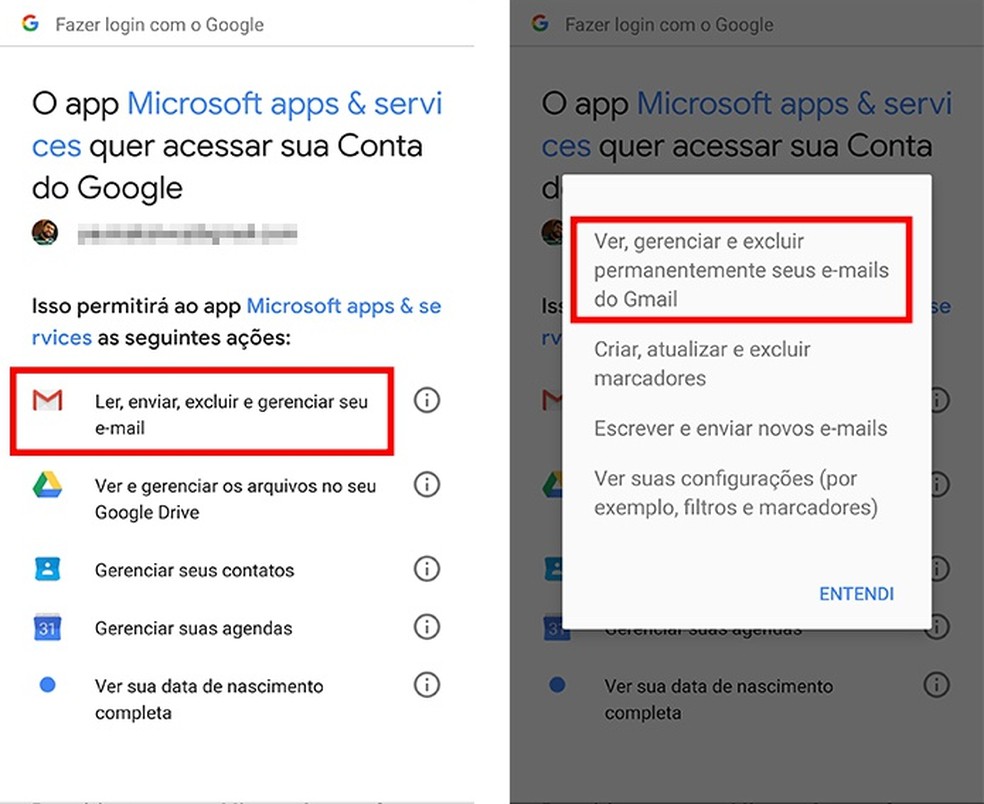Click the account profile picture
Viewport: 984px width, 804px height.
pos(45,233)
